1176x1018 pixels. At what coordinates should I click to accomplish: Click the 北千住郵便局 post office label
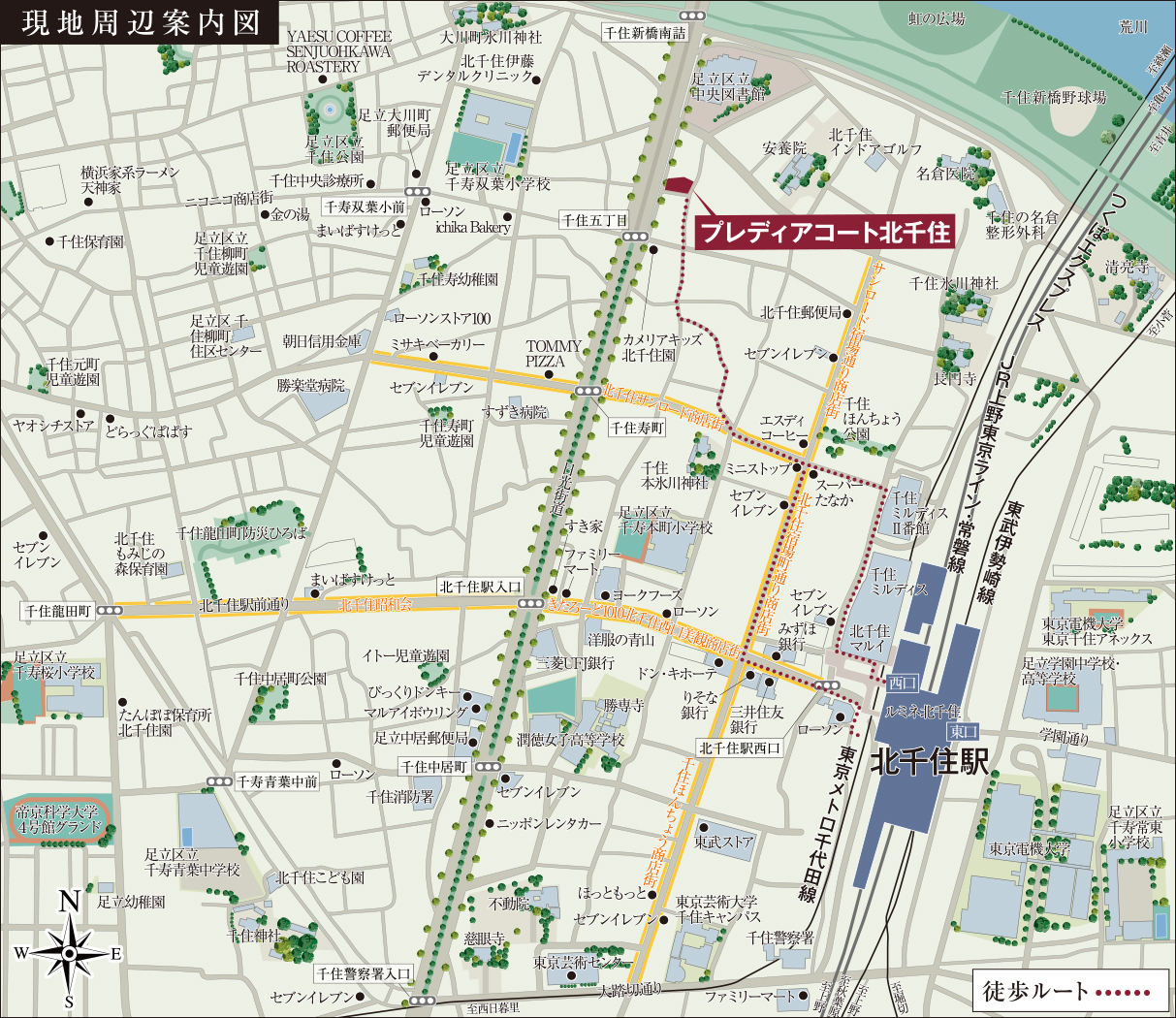click(801, 312)
